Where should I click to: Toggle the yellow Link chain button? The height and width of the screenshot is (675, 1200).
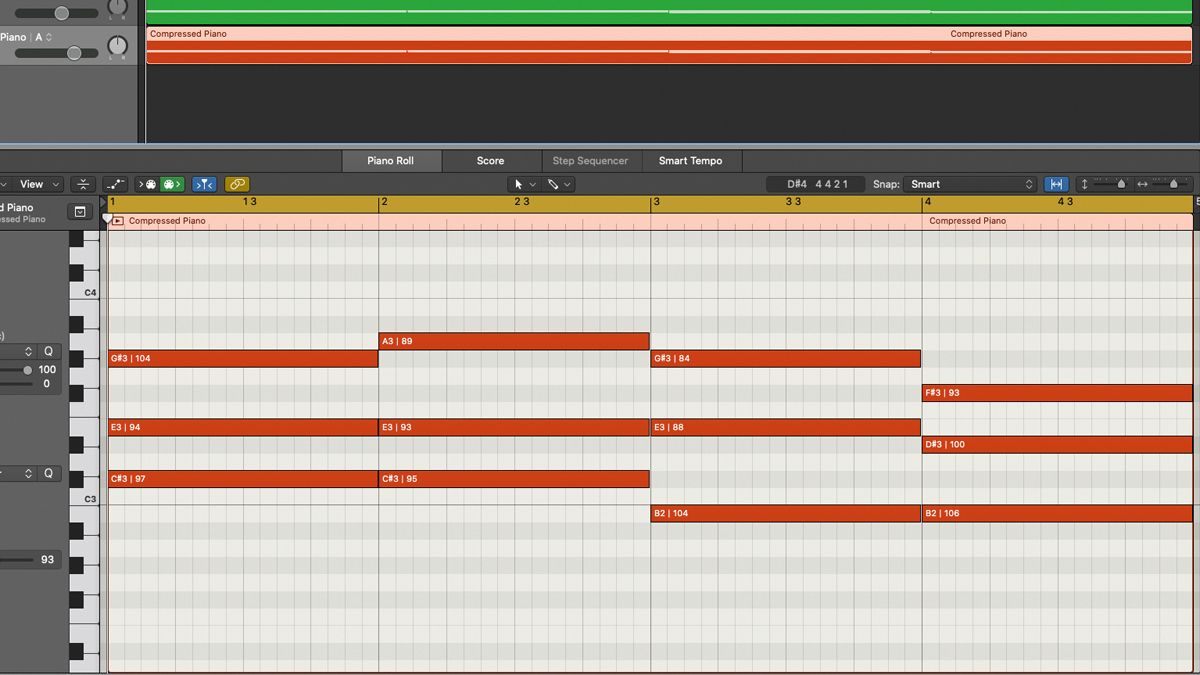coord(237,184)
